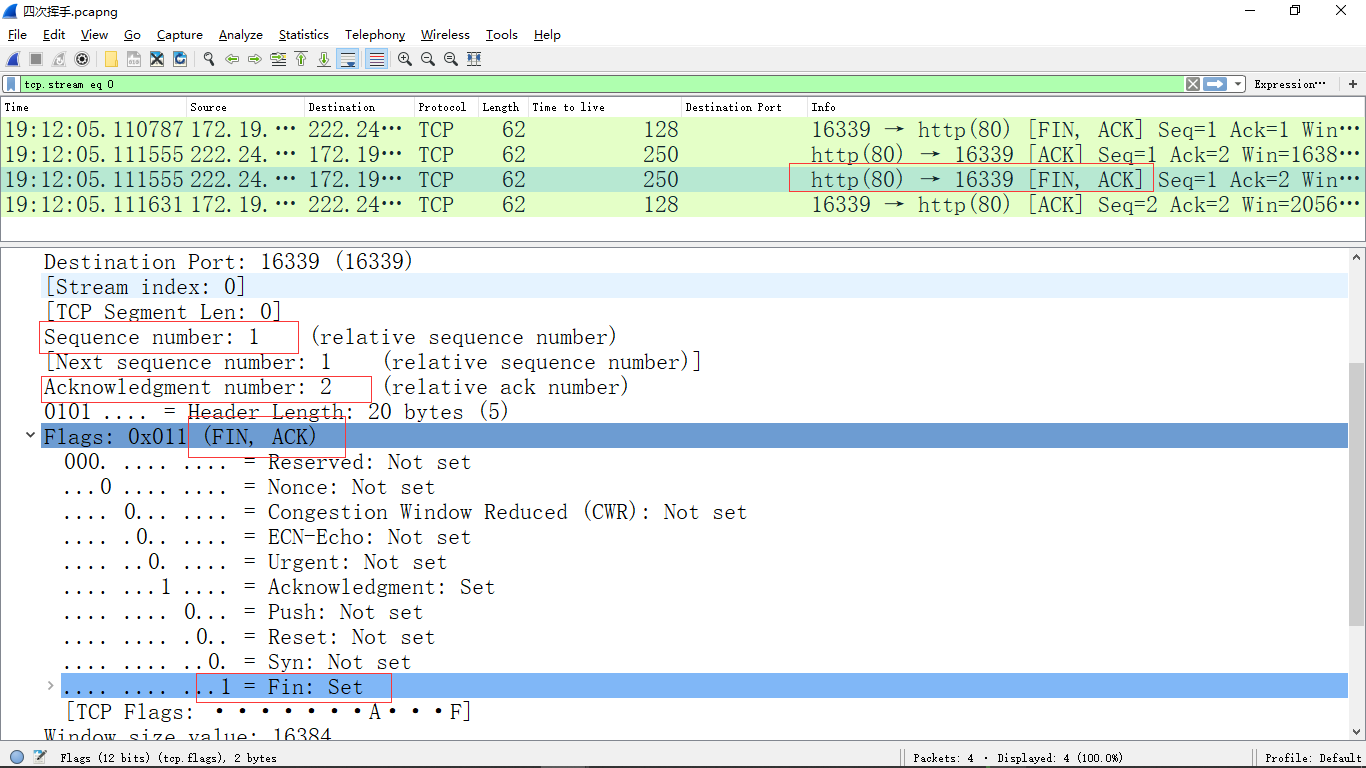1366x768 pixels.
Task: Open the Profile: Default selector
Action: coord(1312,758)
